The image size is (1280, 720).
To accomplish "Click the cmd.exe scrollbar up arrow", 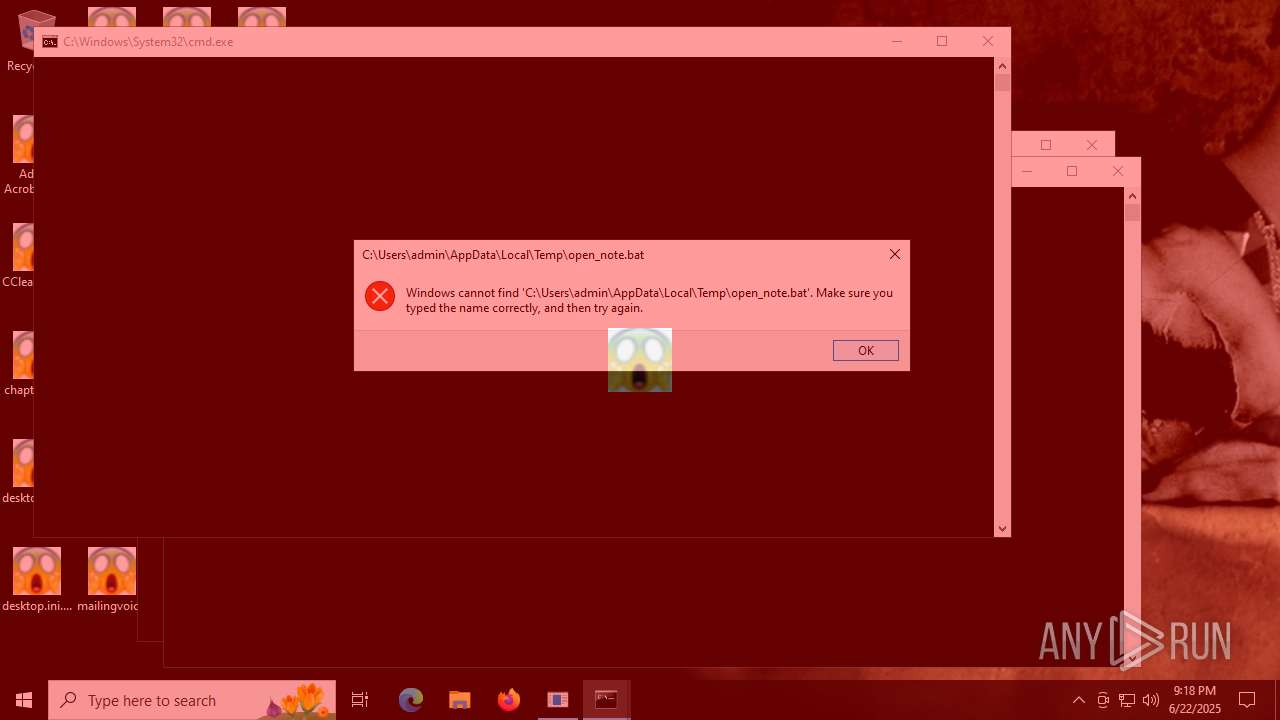I will click(1002, 66).
